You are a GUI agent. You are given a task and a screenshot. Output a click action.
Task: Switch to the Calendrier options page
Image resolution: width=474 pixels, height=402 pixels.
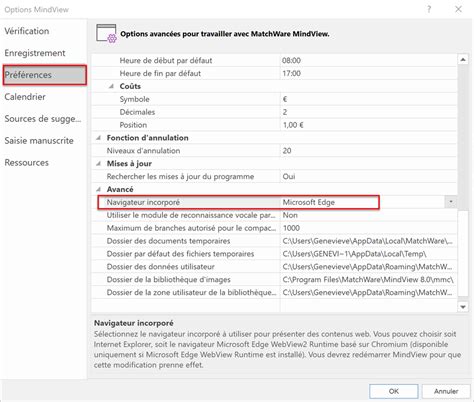point(25,97)
